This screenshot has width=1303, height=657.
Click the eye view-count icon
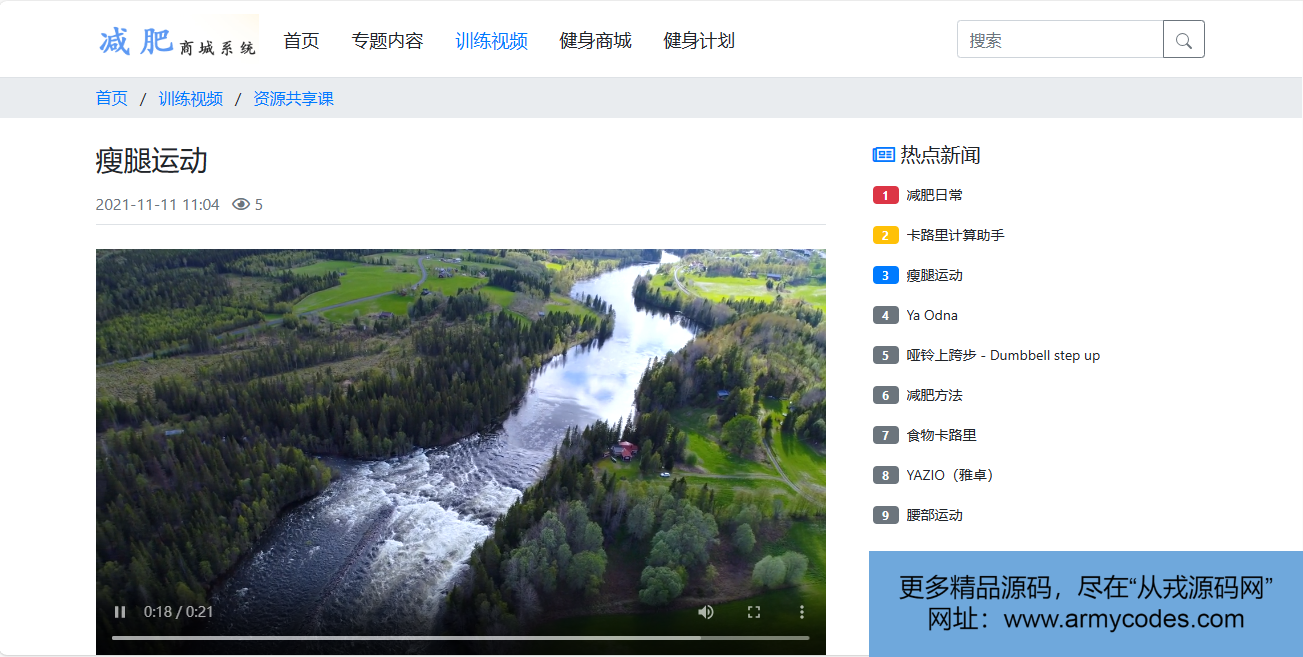[x=240, y=205]
